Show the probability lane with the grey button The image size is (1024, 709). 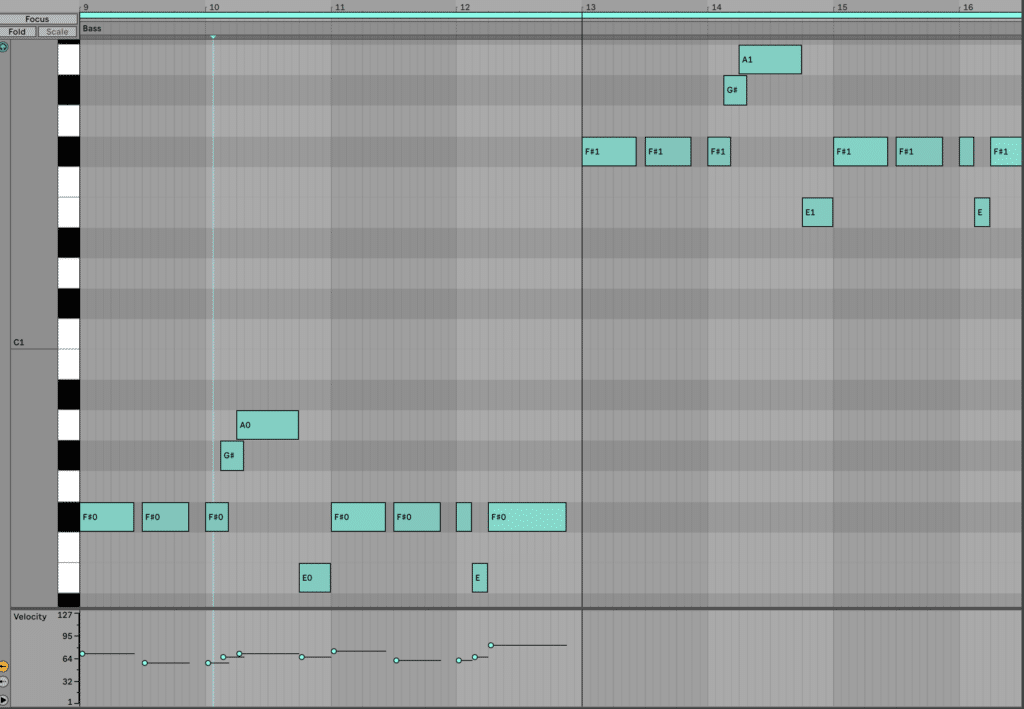[3, 682]
